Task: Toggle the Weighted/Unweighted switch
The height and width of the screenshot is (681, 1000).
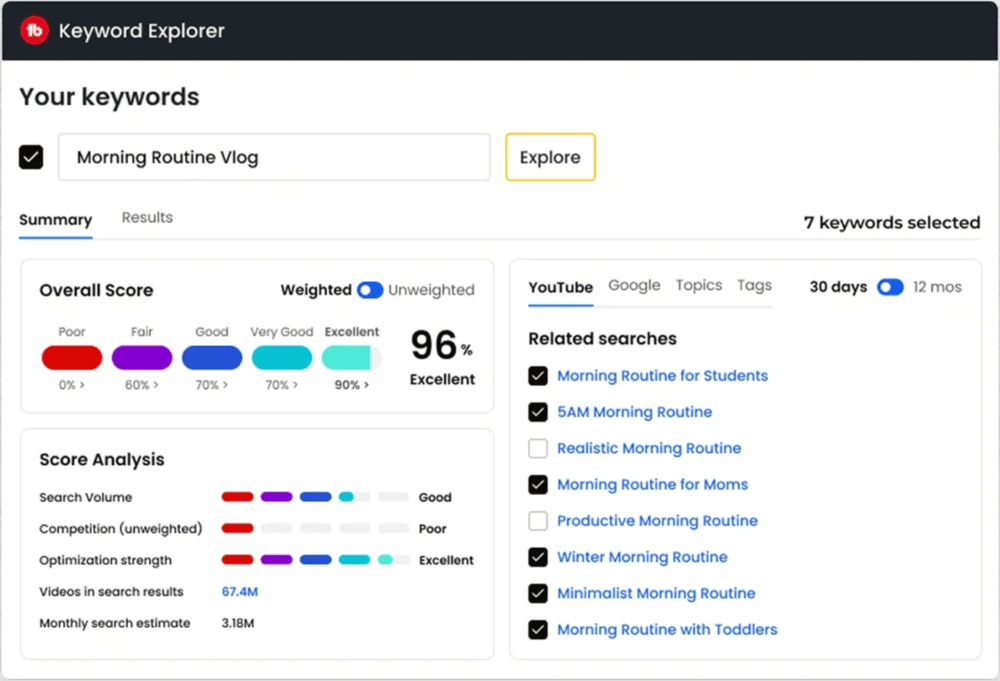Action: click(369, 290)
